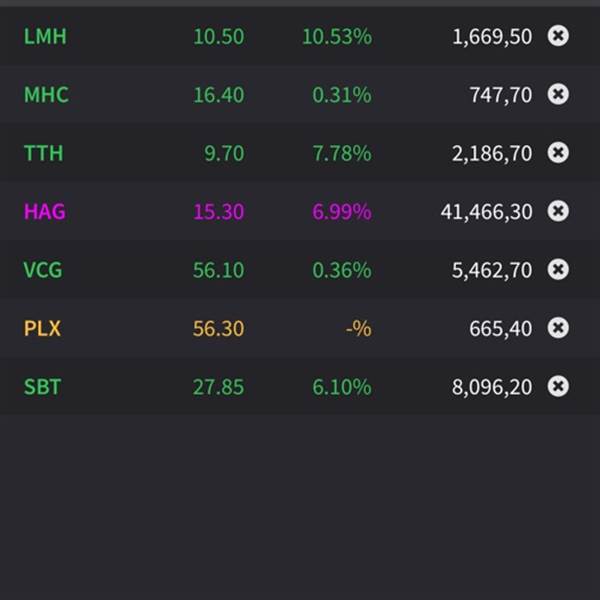Click the orange PLX symbol
The width and height of the screenshot is (600, 600).
42,328
